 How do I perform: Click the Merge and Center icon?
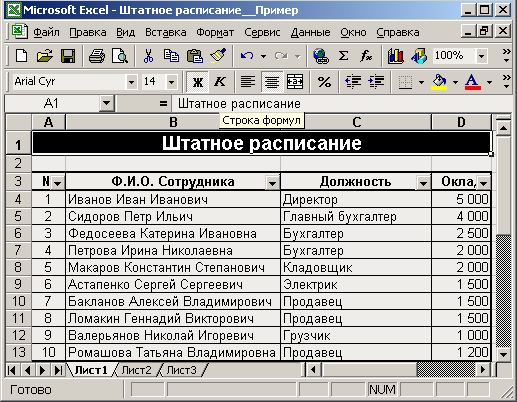(x=295, y=81)
